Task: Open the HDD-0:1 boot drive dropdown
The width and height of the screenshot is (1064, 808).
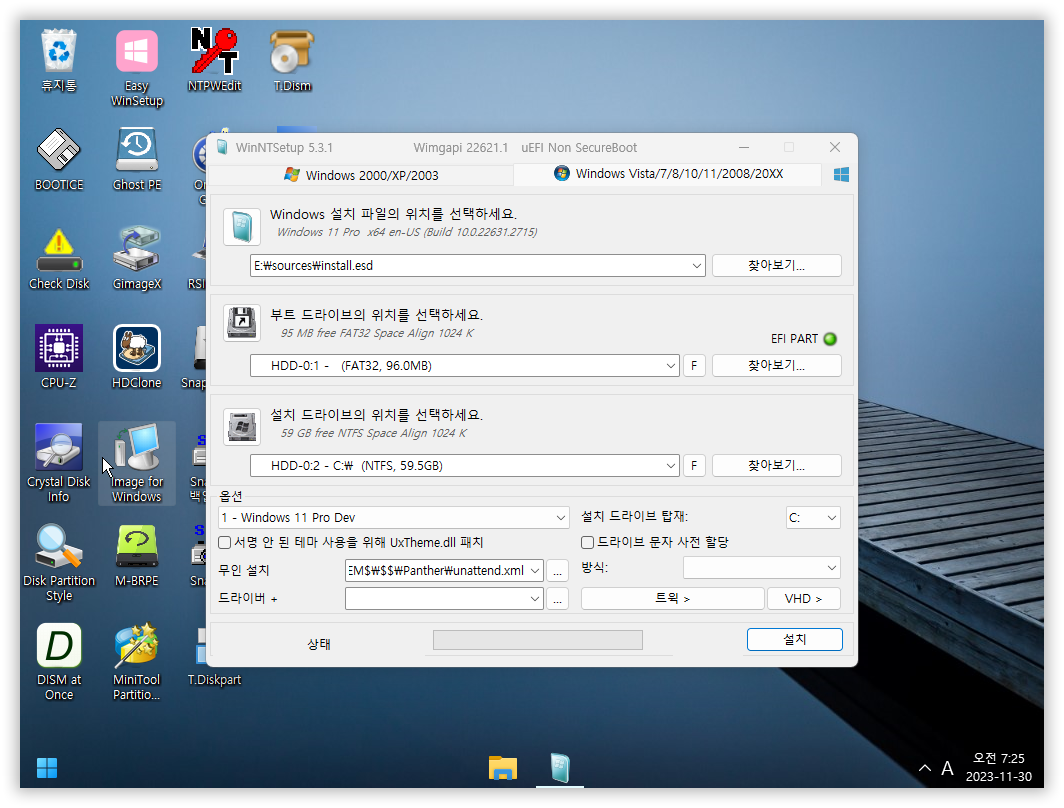Action: point(670,366)
